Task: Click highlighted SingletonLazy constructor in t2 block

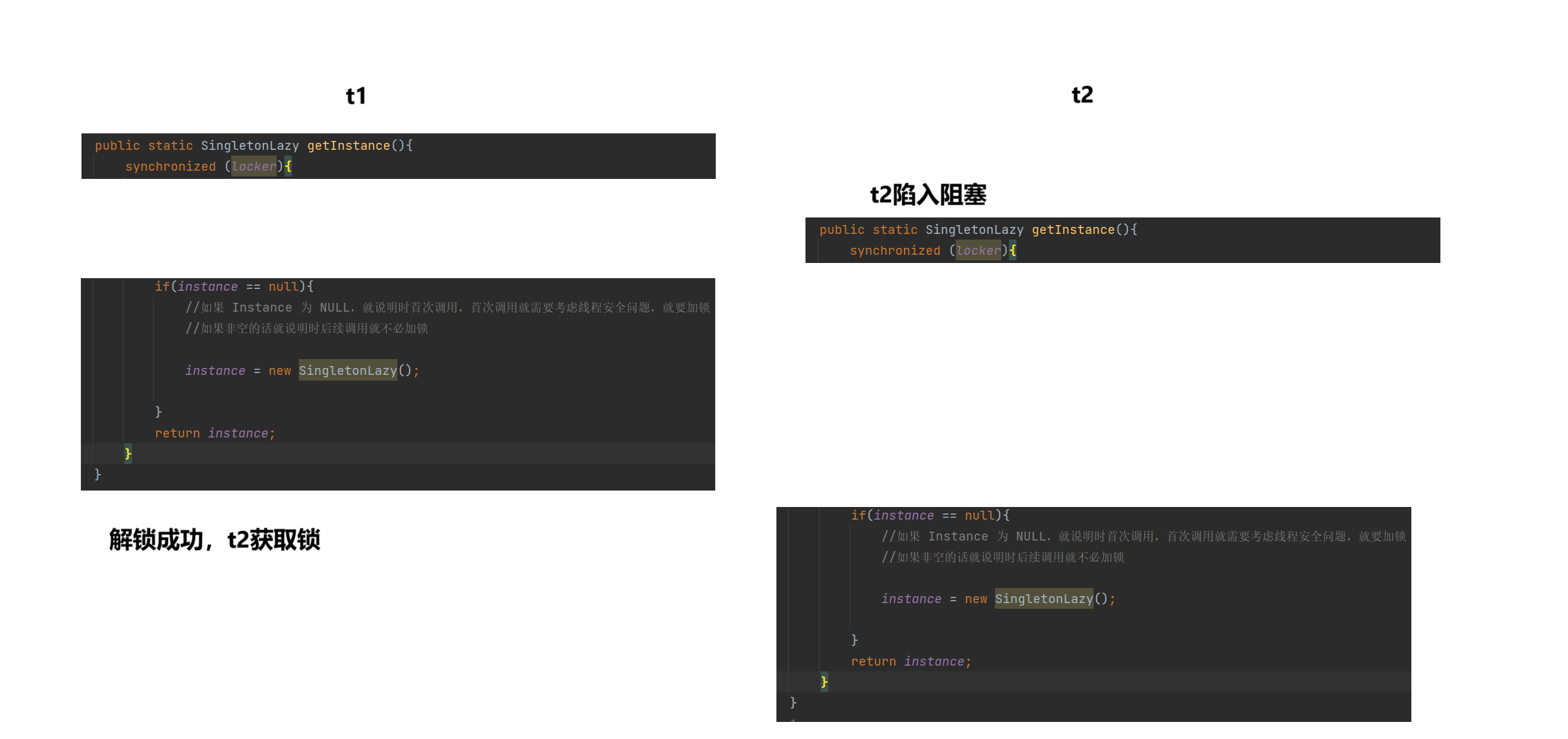Action: pos(1044,599)
